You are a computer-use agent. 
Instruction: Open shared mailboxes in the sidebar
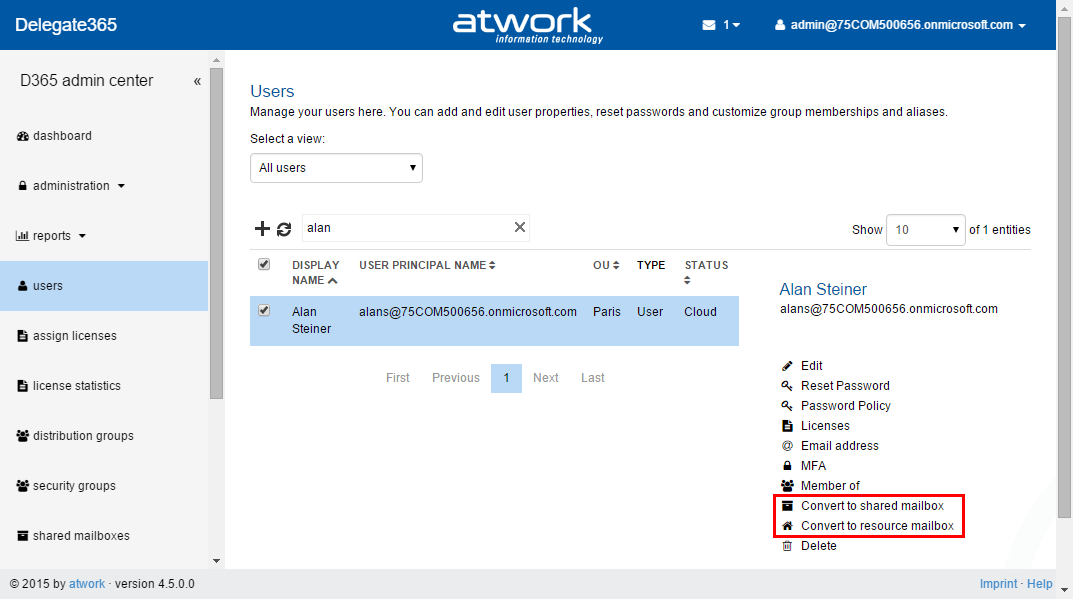point(80,536)
